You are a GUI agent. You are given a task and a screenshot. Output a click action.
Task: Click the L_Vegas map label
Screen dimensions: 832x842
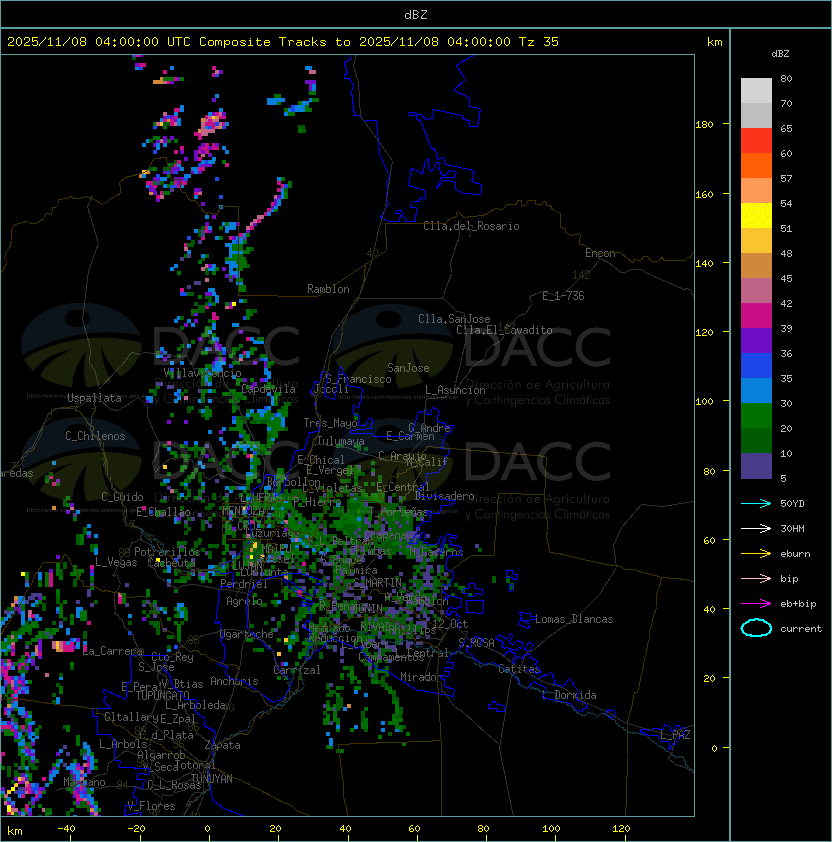(116, 562)
